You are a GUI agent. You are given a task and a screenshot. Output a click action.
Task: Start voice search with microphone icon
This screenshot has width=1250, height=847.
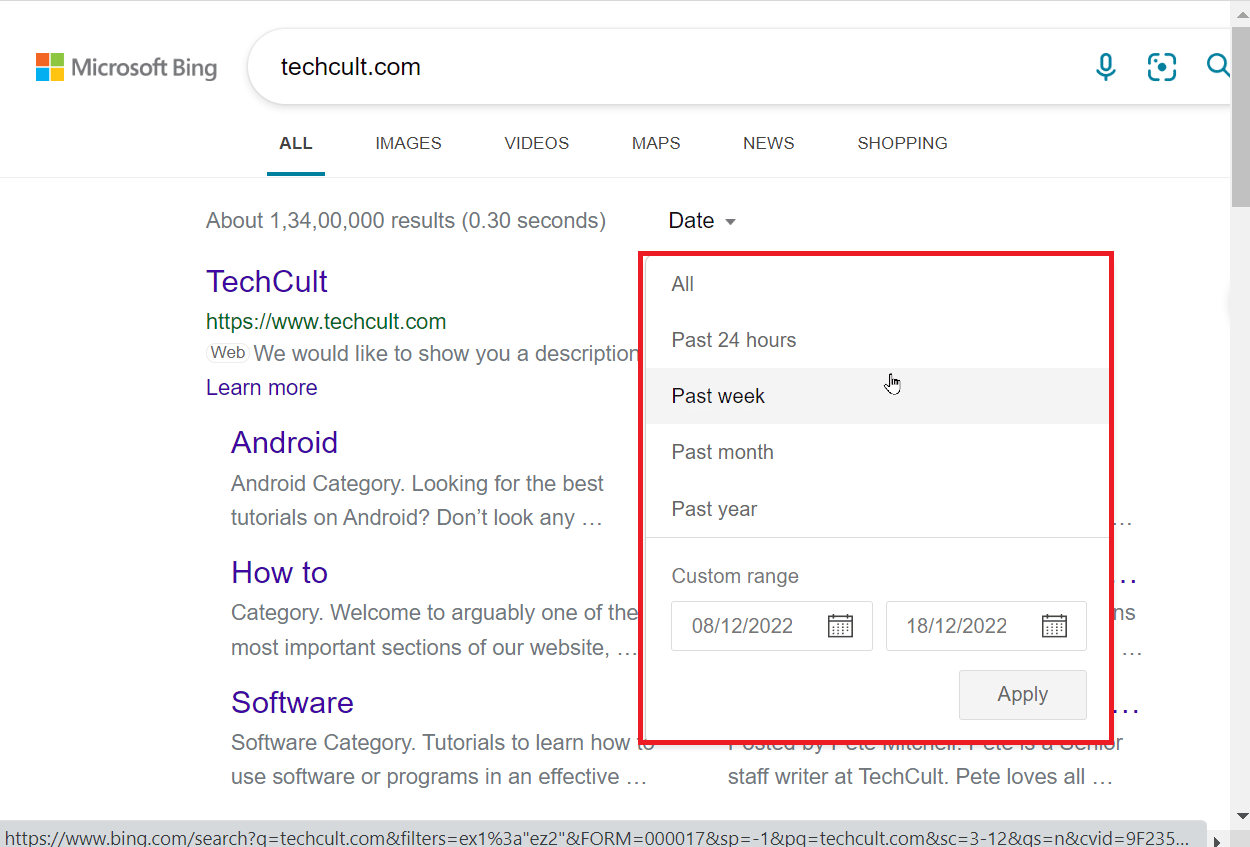(1105, 67)
